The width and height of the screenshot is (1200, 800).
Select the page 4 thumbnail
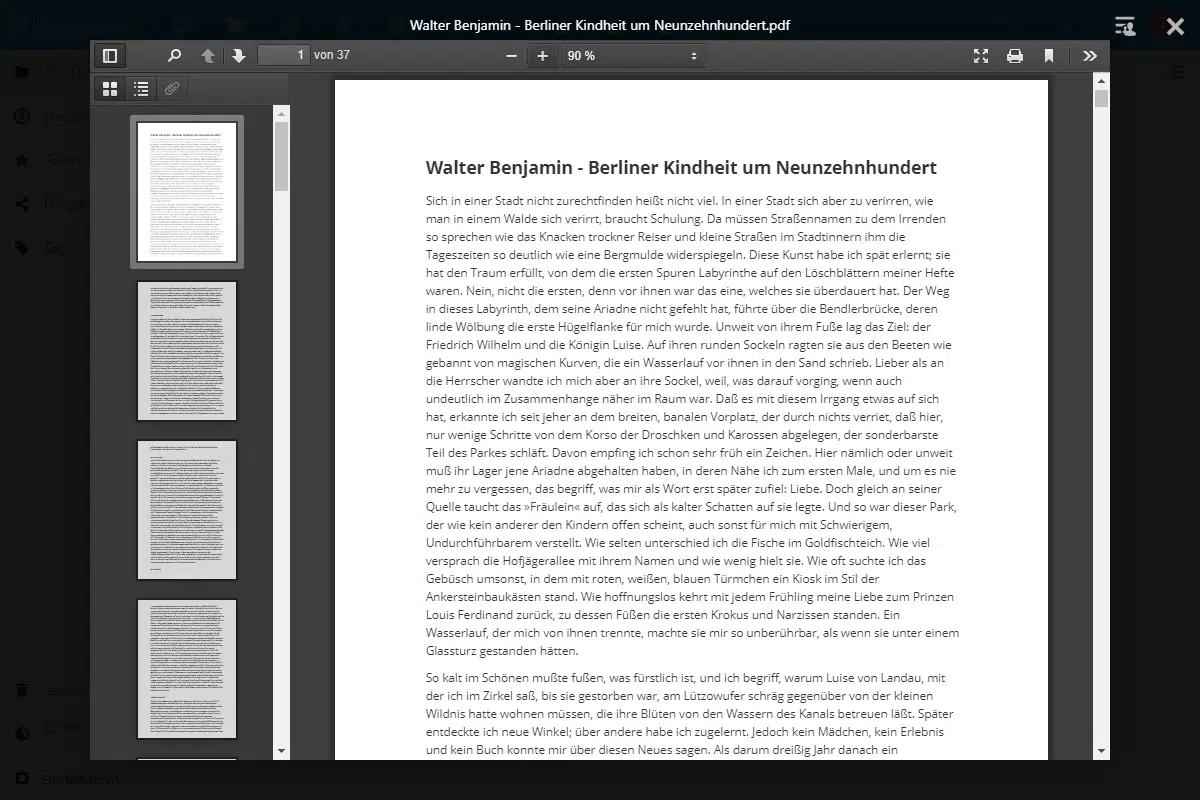coord(187,669)
